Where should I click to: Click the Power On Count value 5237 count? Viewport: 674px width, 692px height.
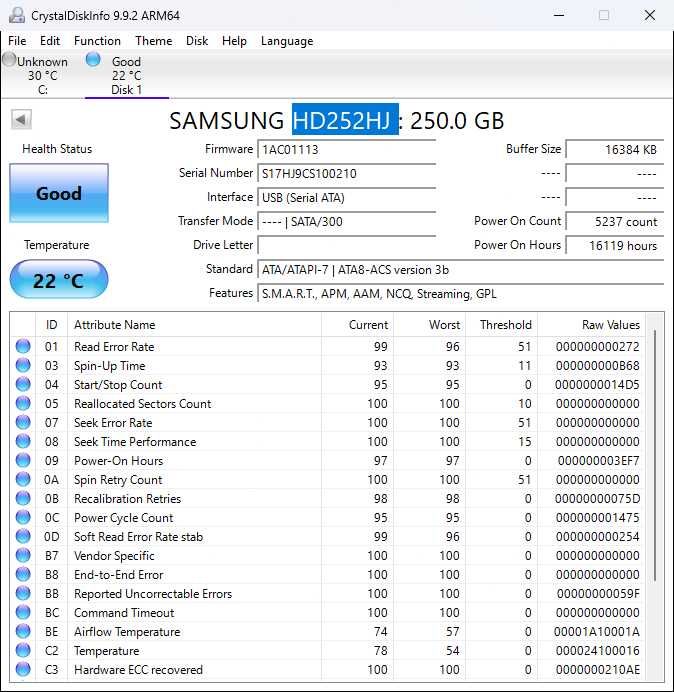[x=615, y=221]
